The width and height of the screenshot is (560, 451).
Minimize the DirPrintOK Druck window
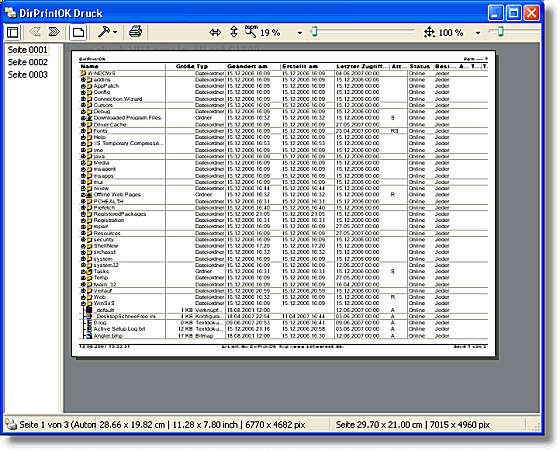(495, 13)
